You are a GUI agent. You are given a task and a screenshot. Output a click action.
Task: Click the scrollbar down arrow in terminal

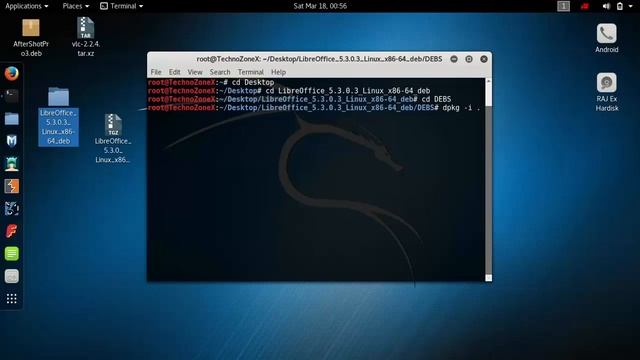pos(488,278)
